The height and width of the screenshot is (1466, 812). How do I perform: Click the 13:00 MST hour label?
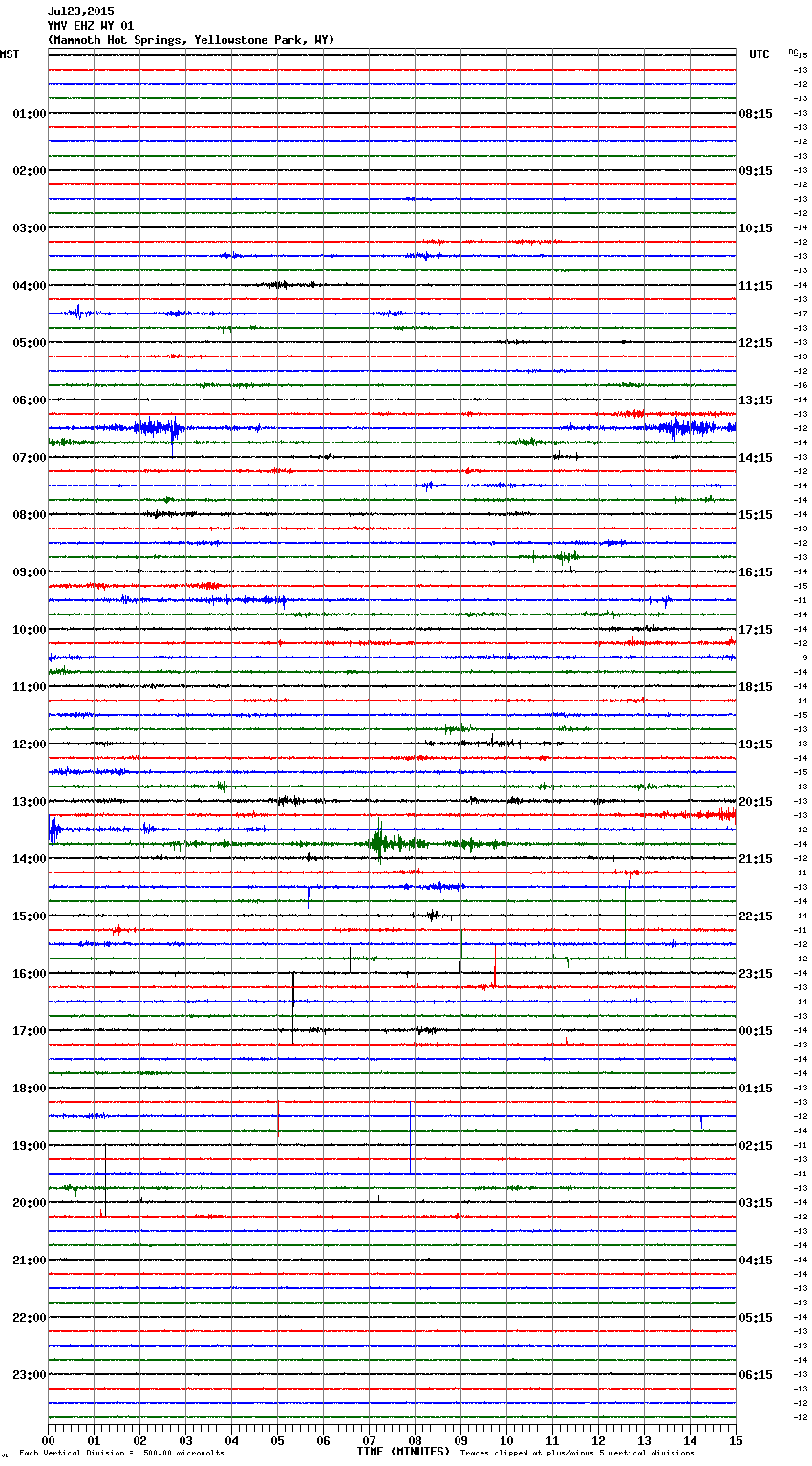(30, 802)
